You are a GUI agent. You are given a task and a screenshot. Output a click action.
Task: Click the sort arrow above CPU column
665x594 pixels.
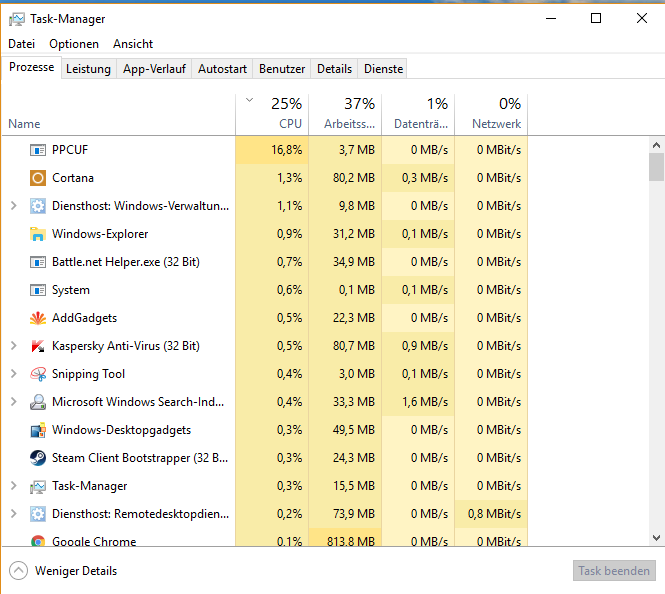pos(249,100)
